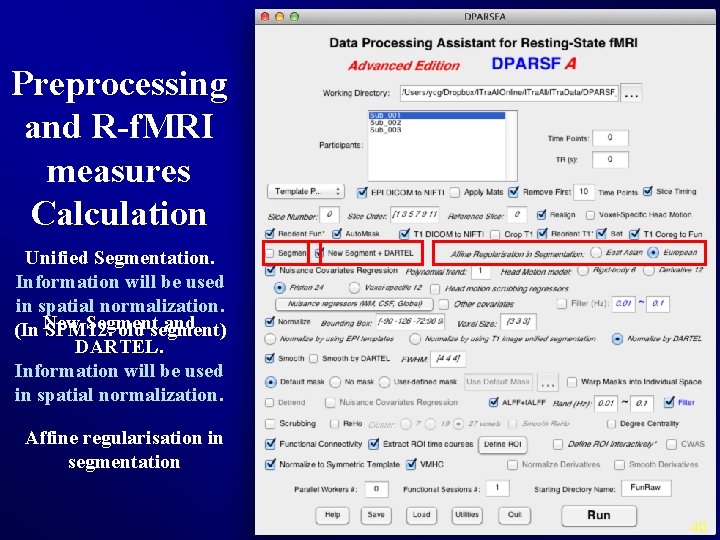Toggle Extract ROI time courses checkbox

(x=374, y=444)
